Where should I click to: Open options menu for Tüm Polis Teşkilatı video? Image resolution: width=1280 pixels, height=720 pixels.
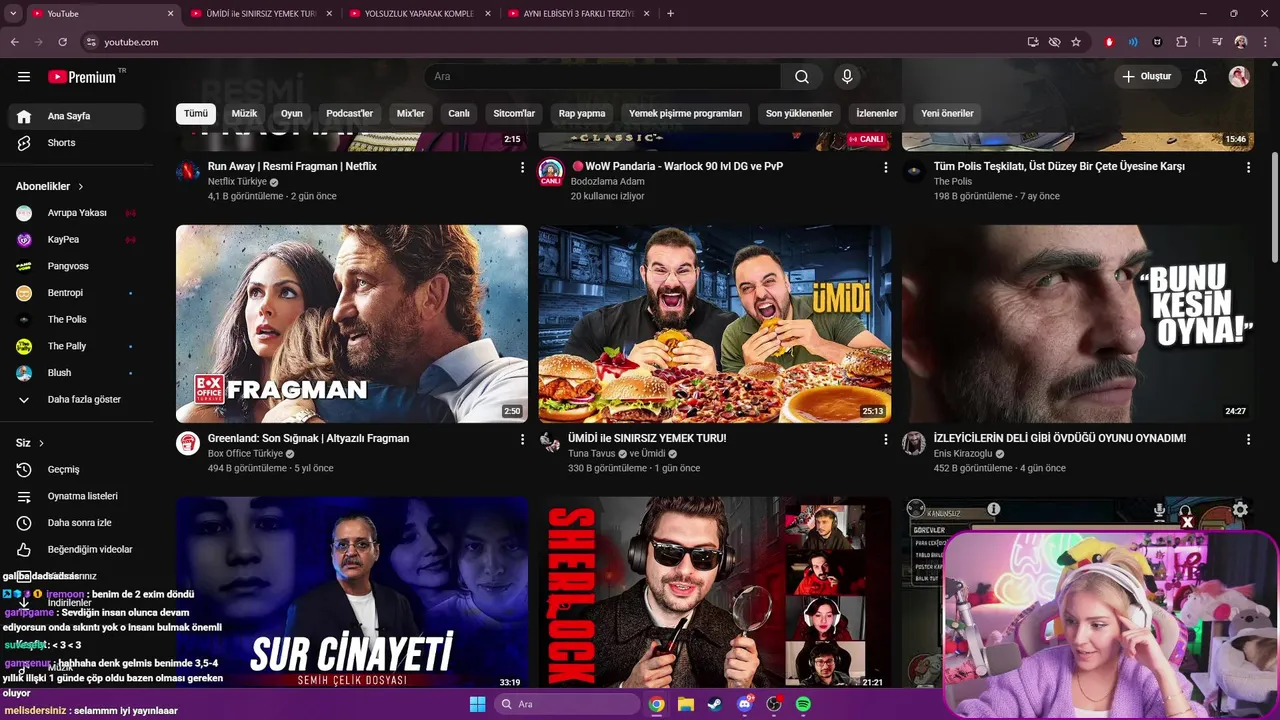click(1248, 168)
